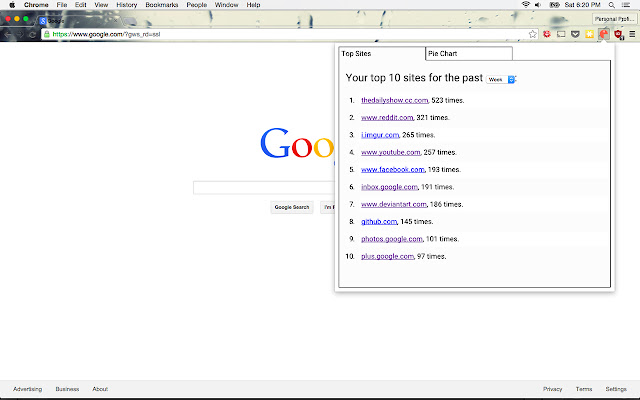Click the Google logo
The height and width of the screenshot is (400, 640).
coord(297,143)
